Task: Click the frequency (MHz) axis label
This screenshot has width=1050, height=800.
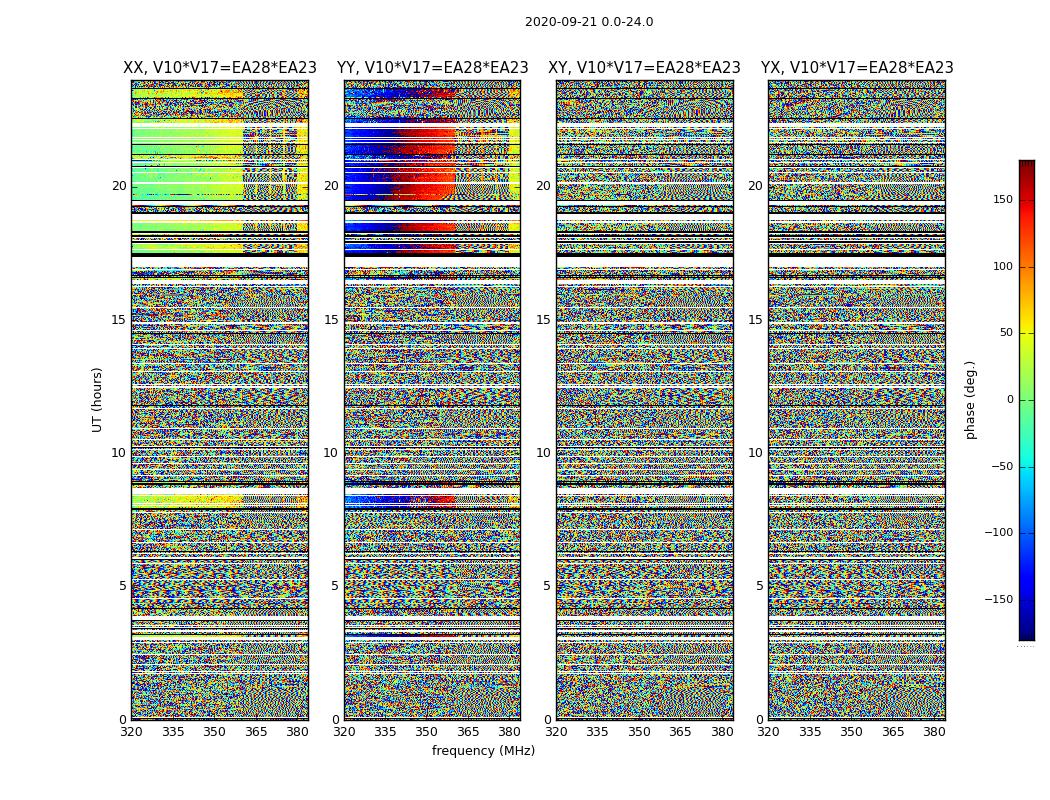Action: coord(483,750)
